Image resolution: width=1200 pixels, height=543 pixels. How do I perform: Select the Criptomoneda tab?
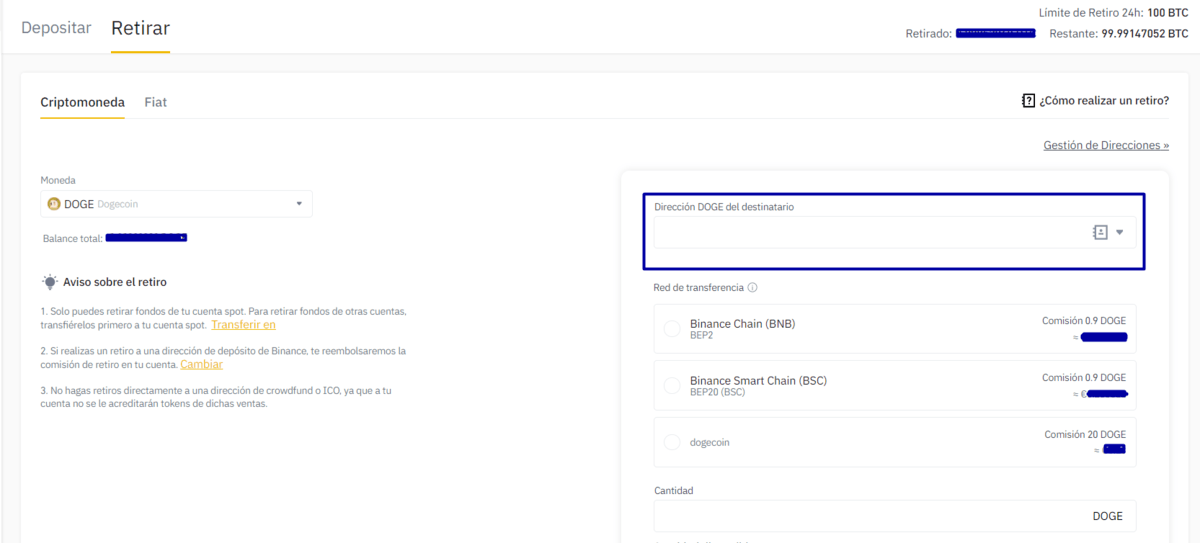click(x=82, y=102)
